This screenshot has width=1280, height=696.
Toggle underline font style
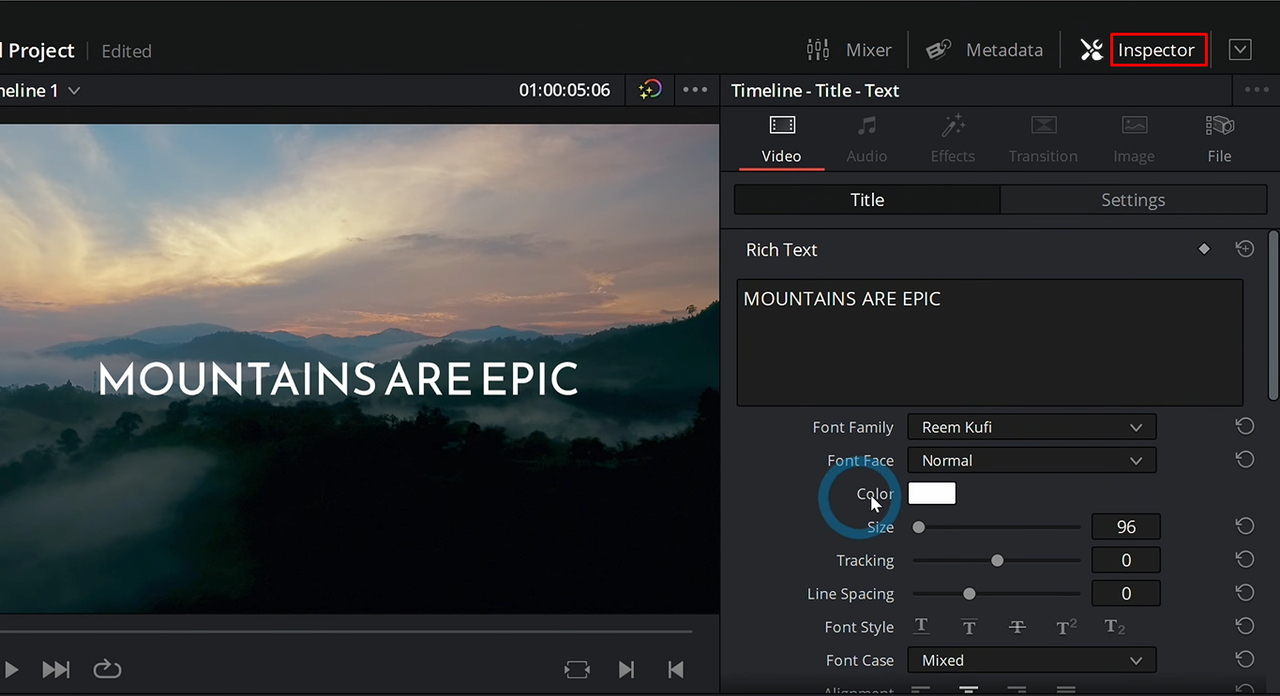point(921,627)
